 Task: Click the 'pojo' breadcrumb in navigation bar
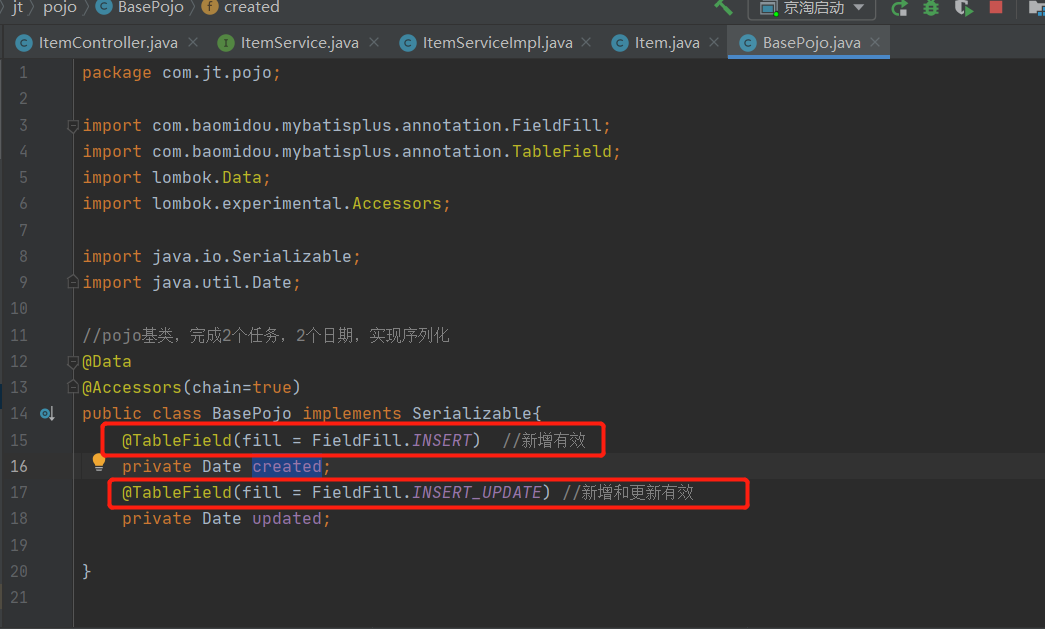click(59, 7)
